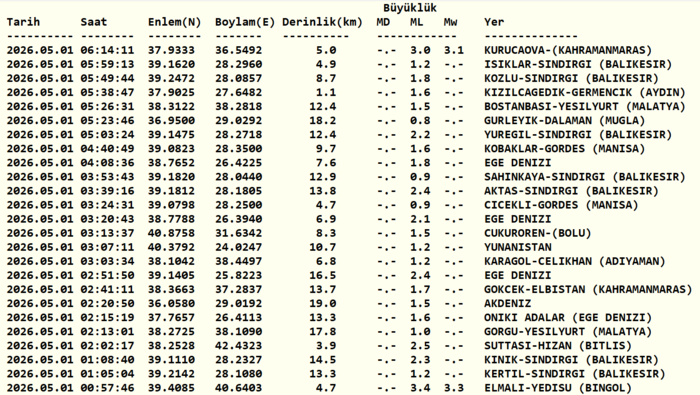Click the ML column header
The image size is (700, 395).
(x=417, y=22)
